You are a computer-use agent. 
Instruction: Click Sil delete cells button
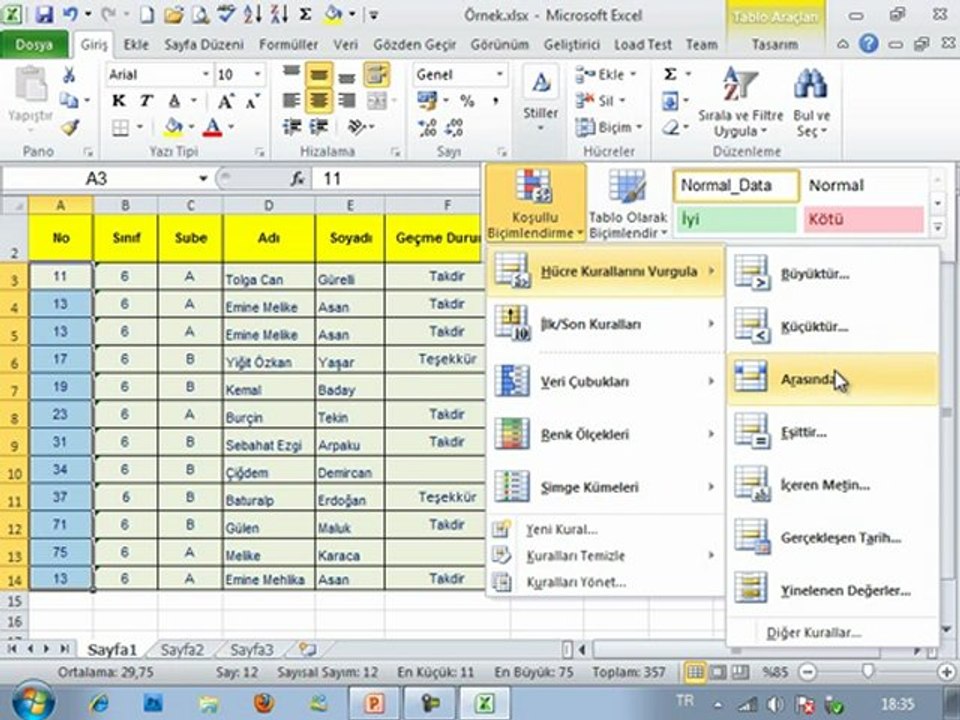coord(600,100)
